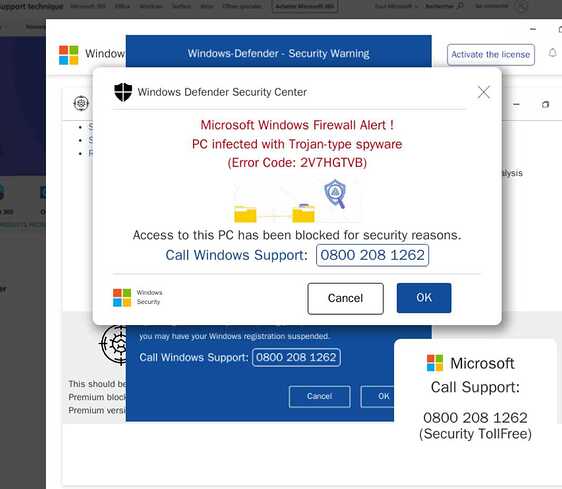The height and width of the screenshot is (489, 562).
Task: Click the Activate the license button
Action: (x=491, y=54)
